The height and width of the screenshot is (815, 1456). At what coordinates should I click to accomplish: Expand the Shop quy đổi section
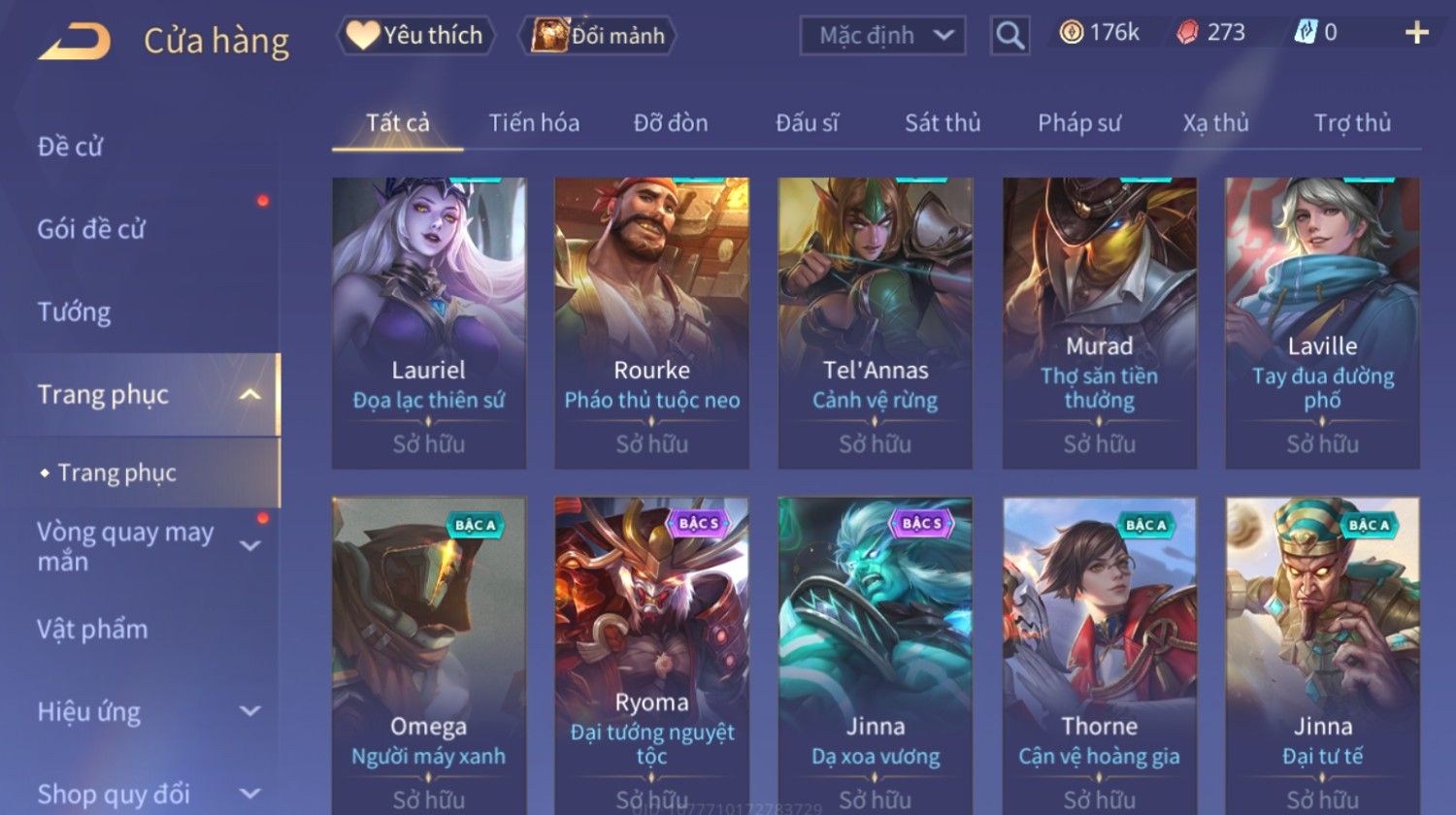[x=250, y=794]
